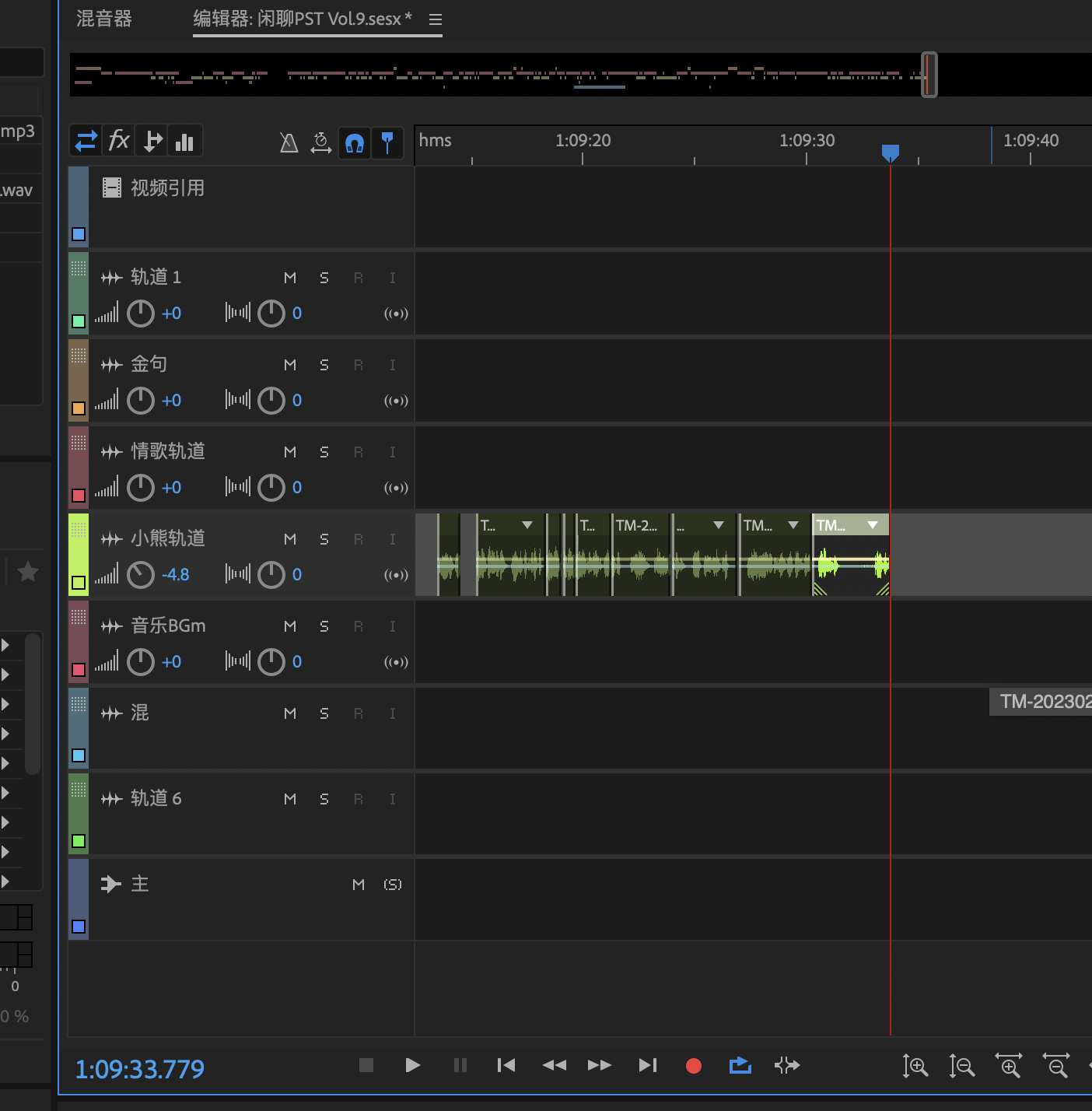Open the editor panel hamburger menu
Image resolution: width=1092 pixels, height=1111 pixels.
click(x=436, y=19)
